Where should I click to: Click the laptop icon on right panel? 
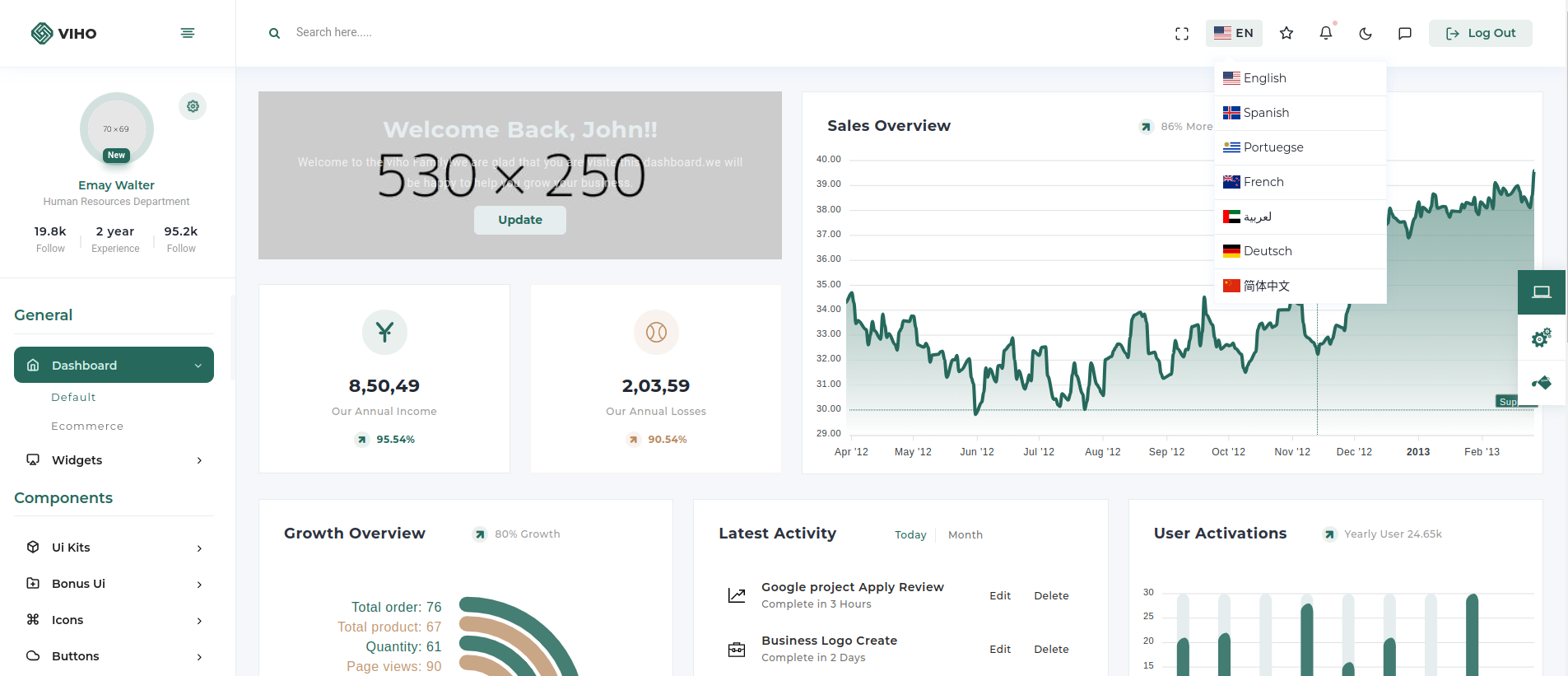[1542, 292]
